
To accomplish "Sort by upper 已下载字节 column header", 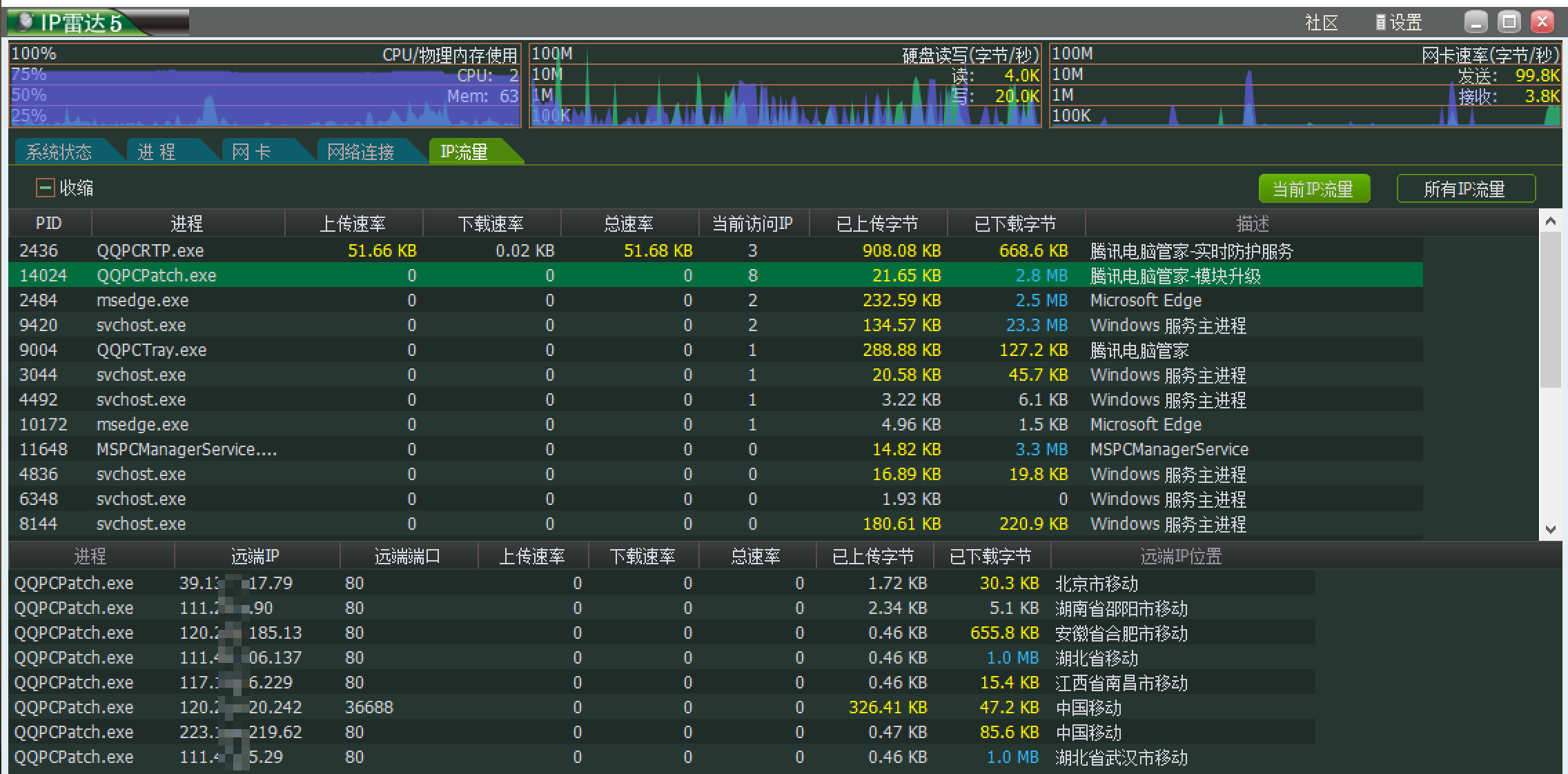I will click(1015, 224).
